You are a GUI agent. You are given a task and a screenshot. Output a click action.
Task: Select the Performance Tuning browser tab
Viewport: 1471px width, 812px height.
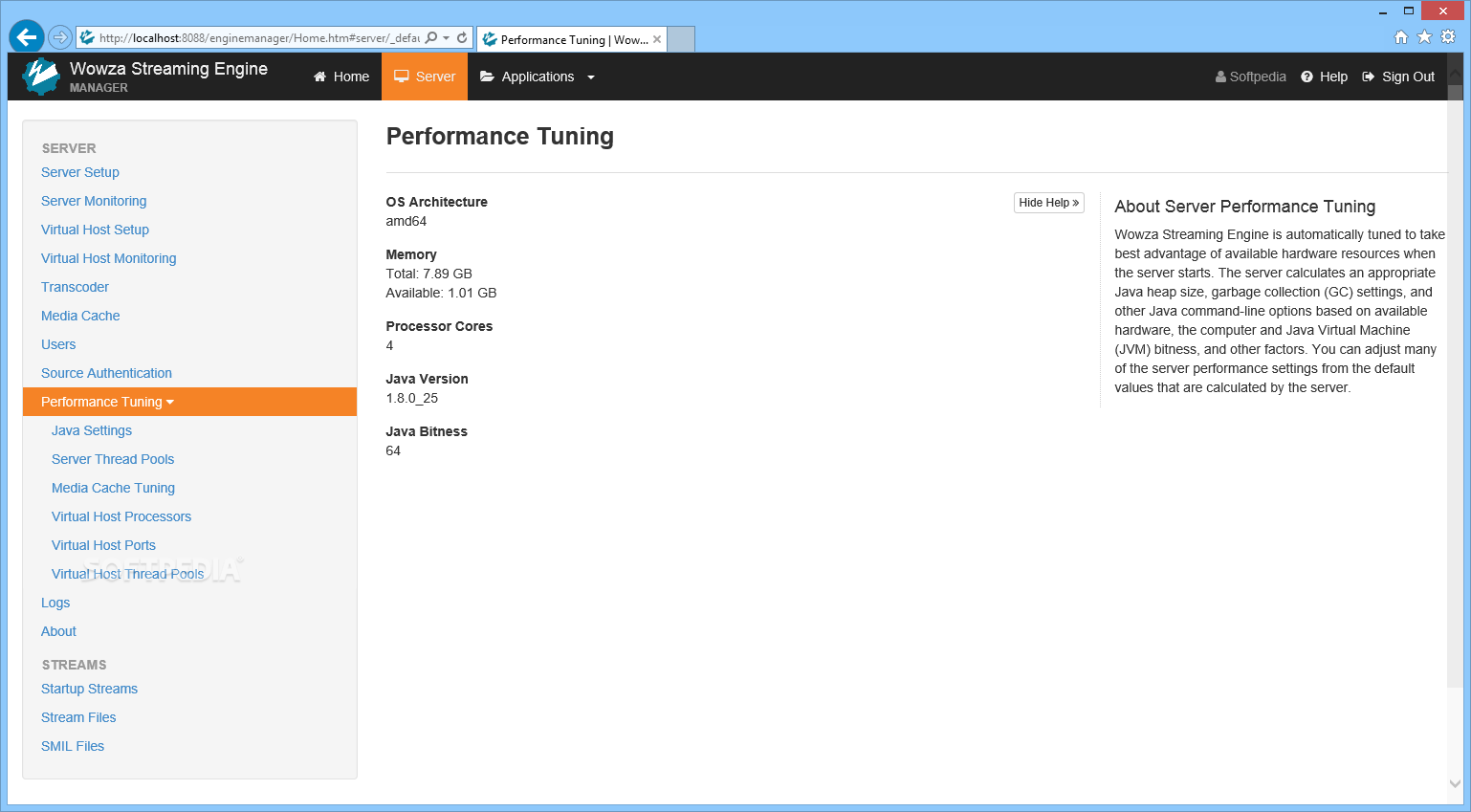[572, 39]
